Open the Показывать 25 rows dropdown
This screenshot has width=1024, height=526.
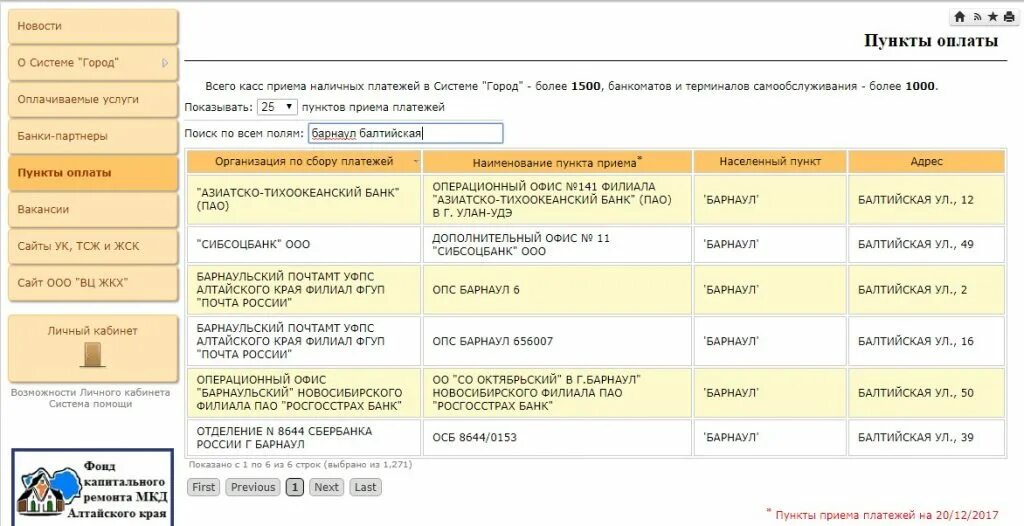click(277, 107)
